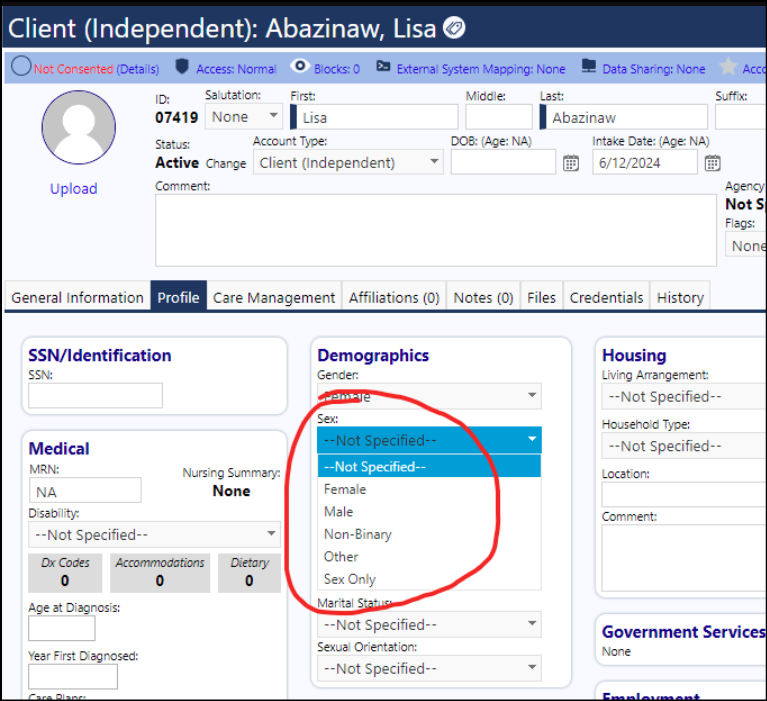
Task: Click the First name field
Action: pos(374,117)
